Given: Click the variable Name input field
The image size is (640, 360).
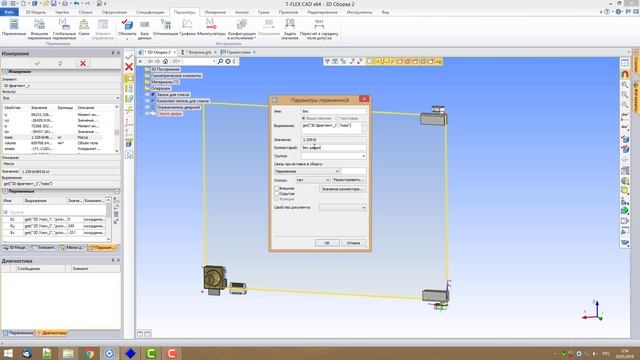Looking at the screenshot, I should (333, 111).
